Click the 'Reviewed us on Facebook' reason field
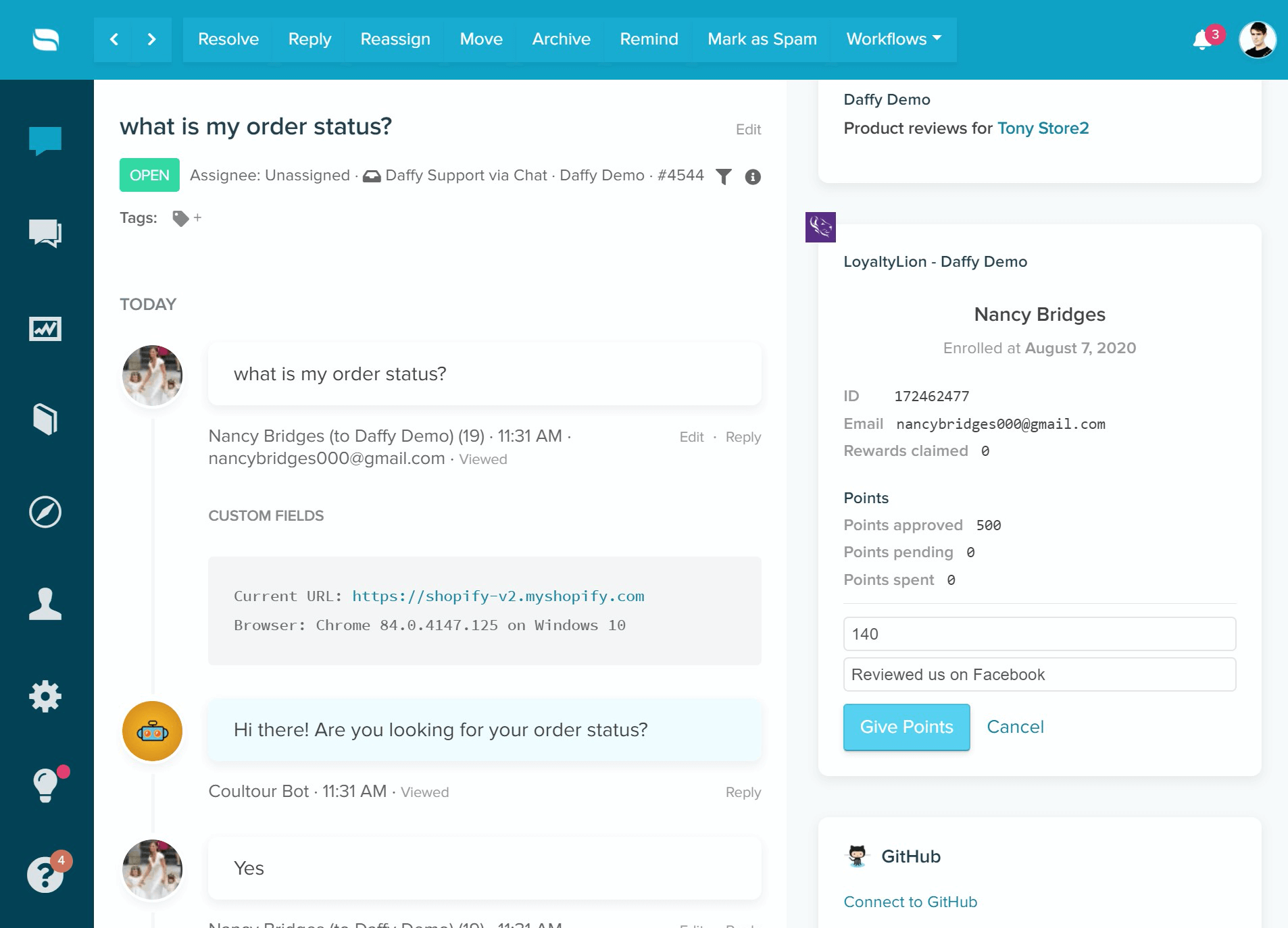 [1039, 675]
